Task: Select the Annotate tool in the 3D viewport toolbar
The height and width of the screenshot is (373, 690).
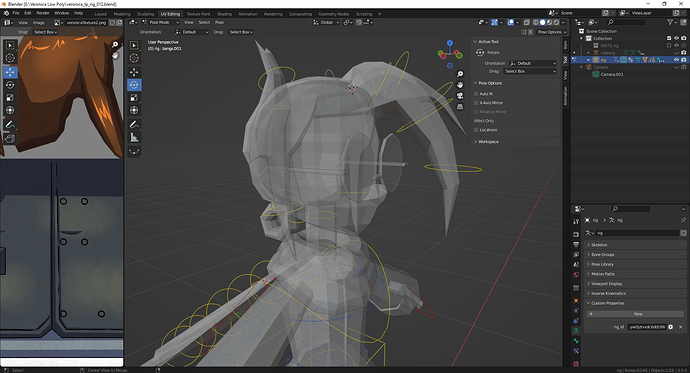Action: pyautogui.click(x=134, y=124)
